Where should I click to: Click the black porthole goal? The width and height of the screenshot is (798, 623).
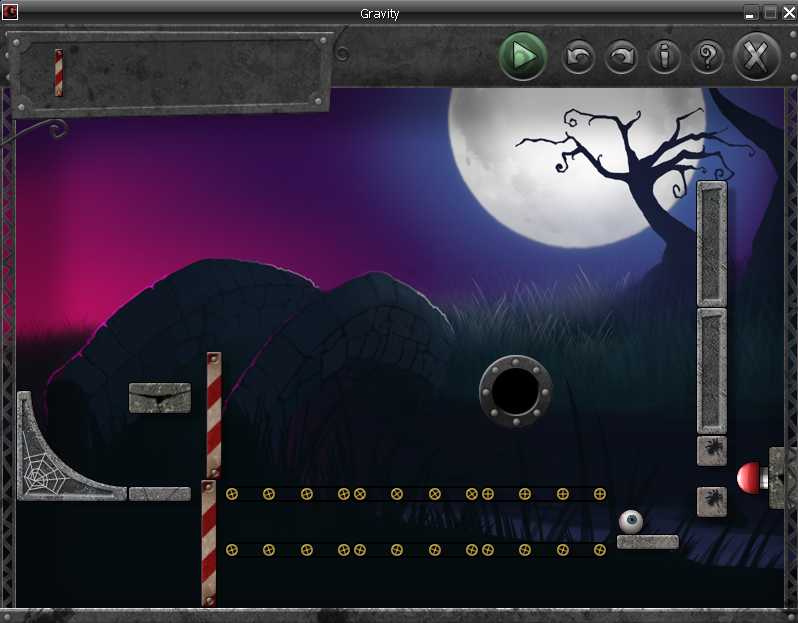point(516,391)
